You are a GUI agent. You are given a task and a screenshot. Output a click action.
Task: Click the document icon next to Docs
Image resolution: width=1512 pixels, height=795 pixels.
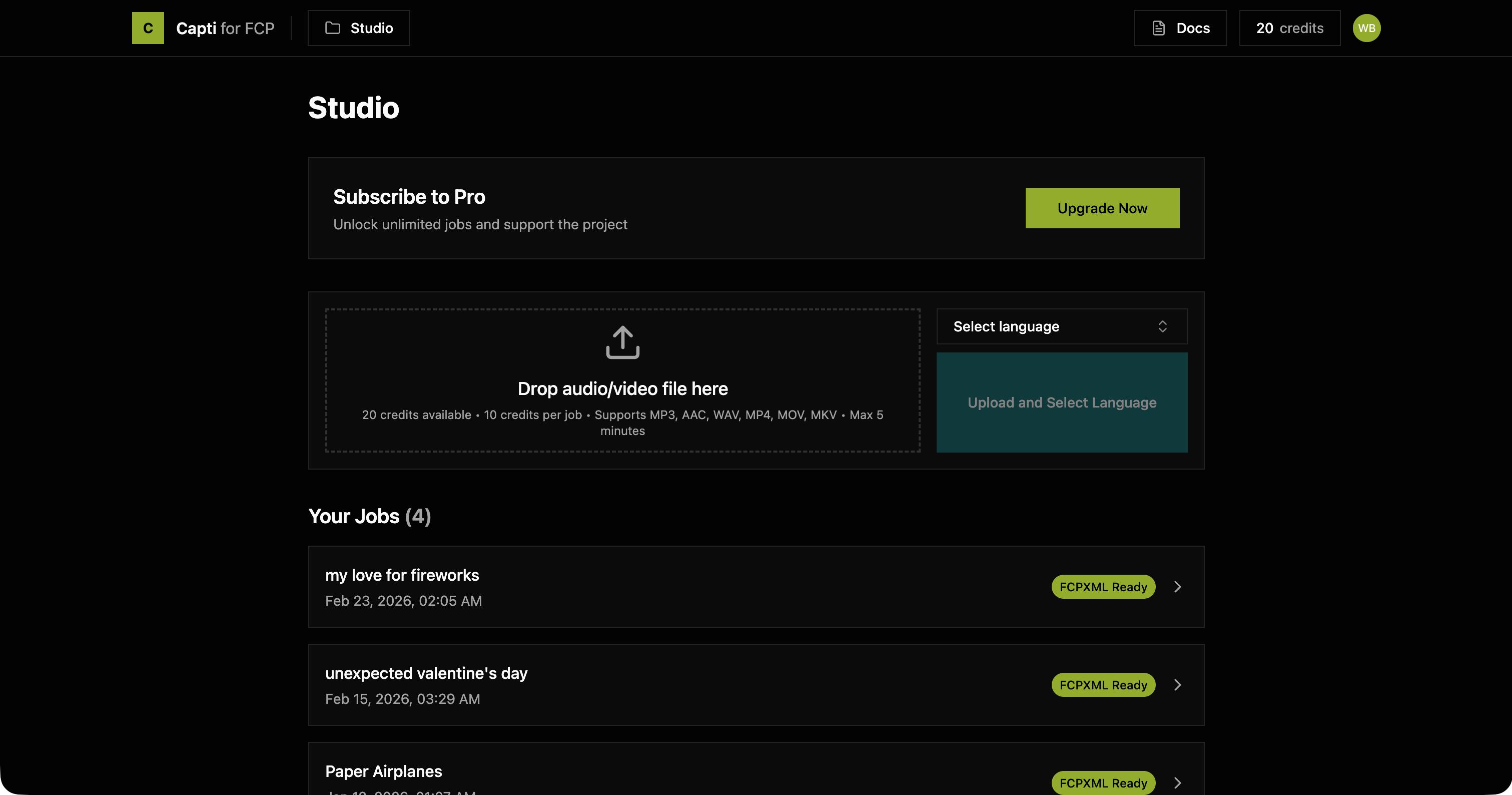(1158, 28)
